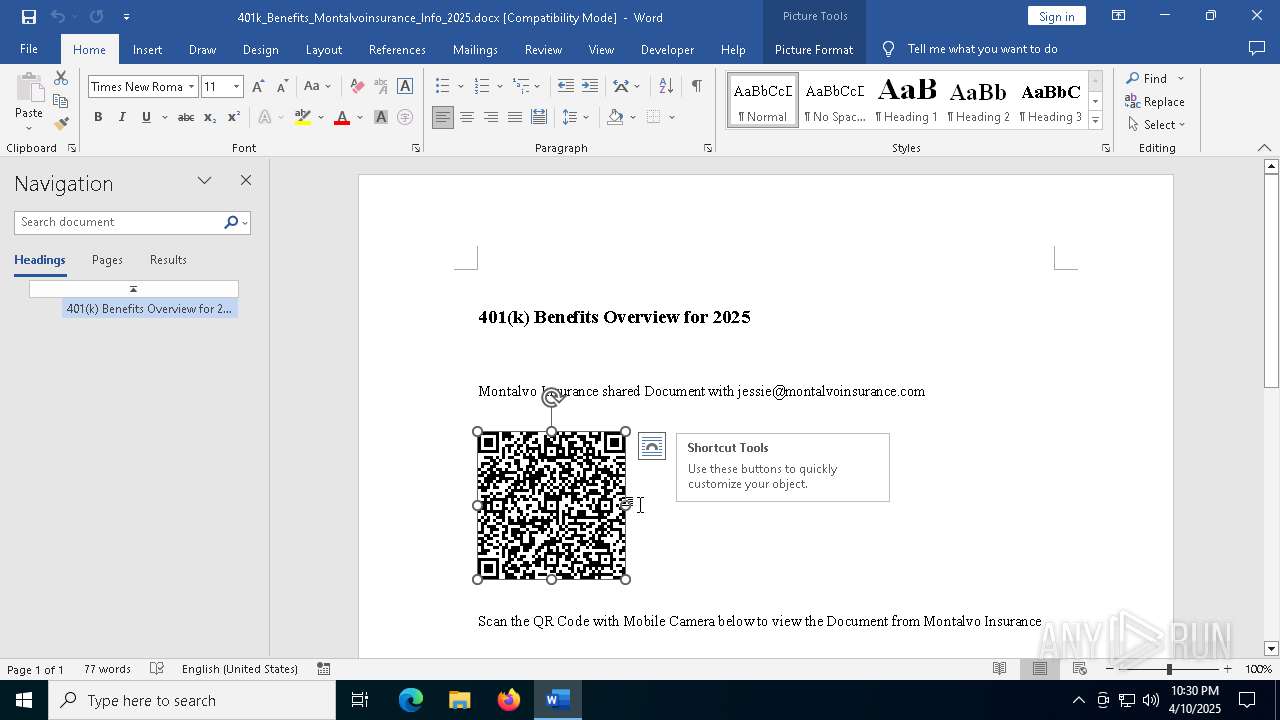Copy selection using the Copy icon
Image resolution: width=1280 pixels, height=720 pixels.
point(61,101)
